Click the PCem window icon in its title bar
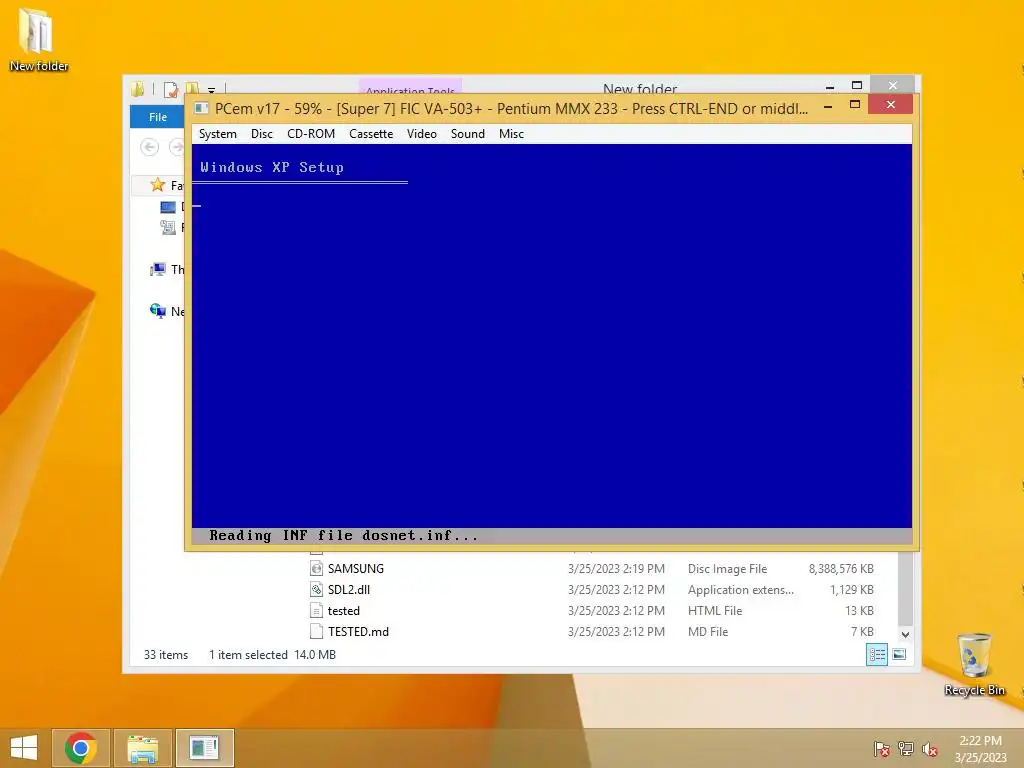 coord(202,108)
